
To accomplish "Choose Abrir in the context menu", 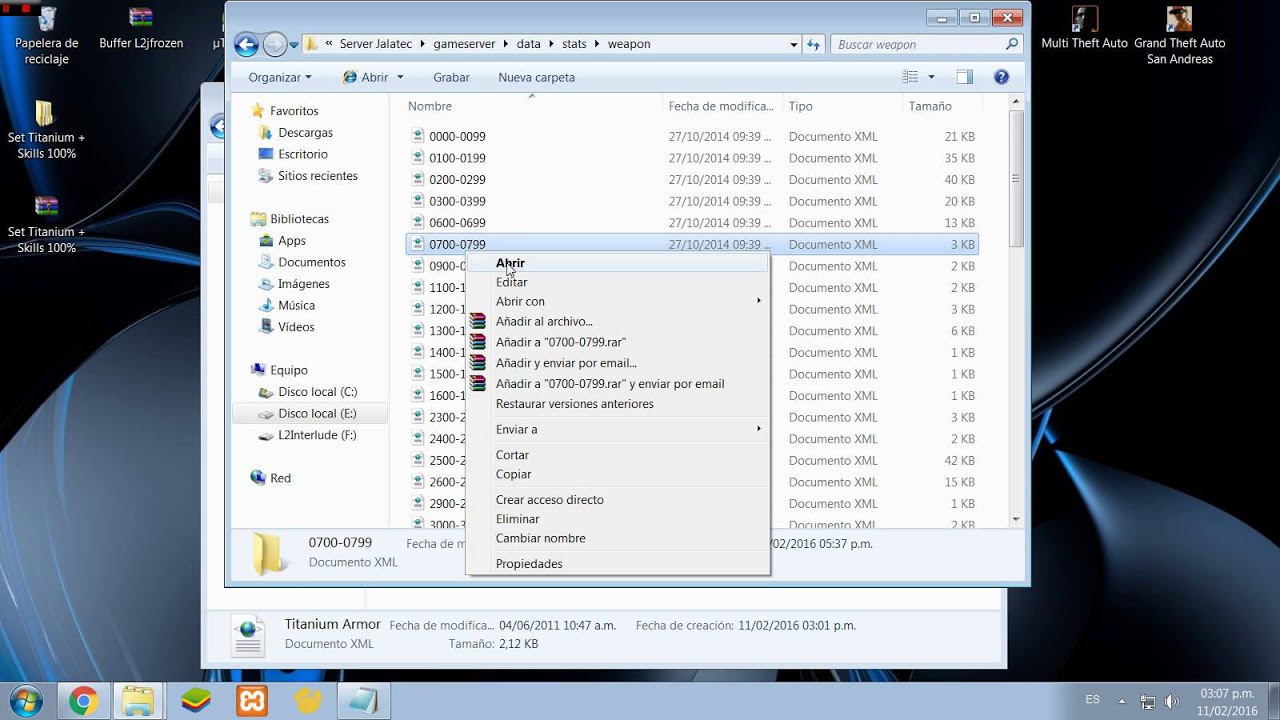I will coord(618,263).
